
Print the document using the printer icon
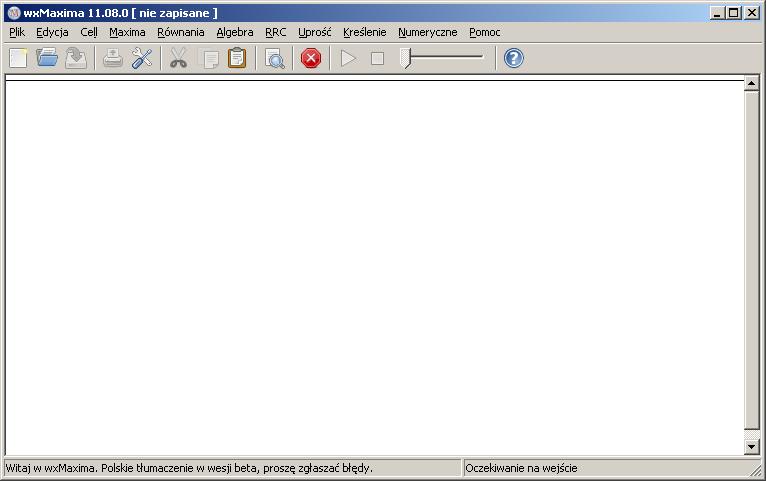click(113, 58)
